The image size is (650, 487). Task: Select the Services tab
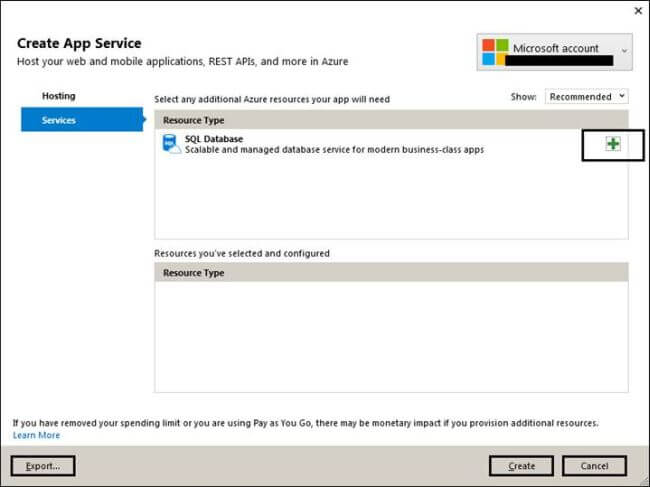click(x=59, y=120)
